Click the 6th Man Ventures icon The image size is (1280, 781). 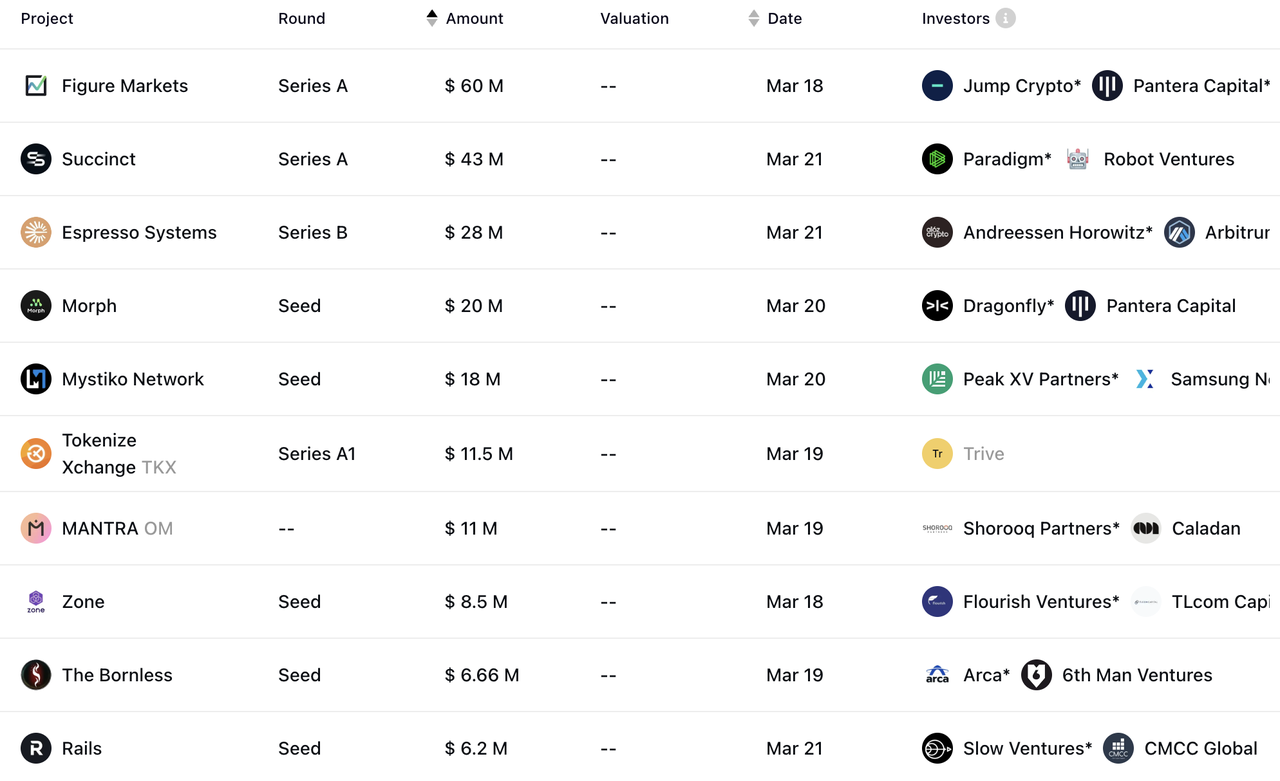coord(1036,675)
